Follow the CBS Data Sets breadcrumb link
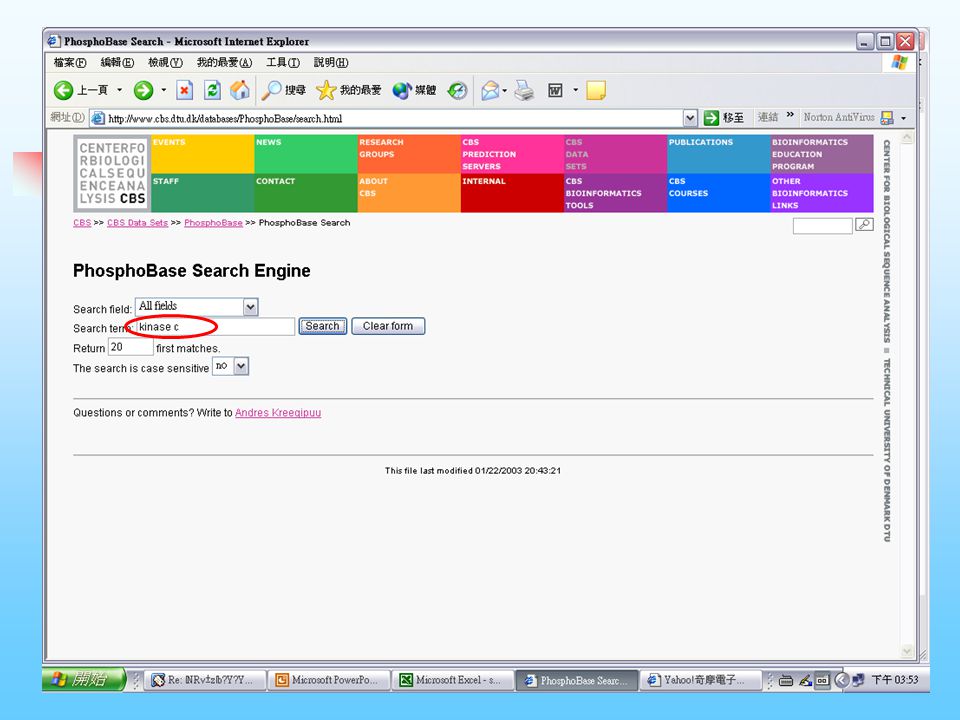Viewport: 960px width, 720px height. [x=137, y=223]
